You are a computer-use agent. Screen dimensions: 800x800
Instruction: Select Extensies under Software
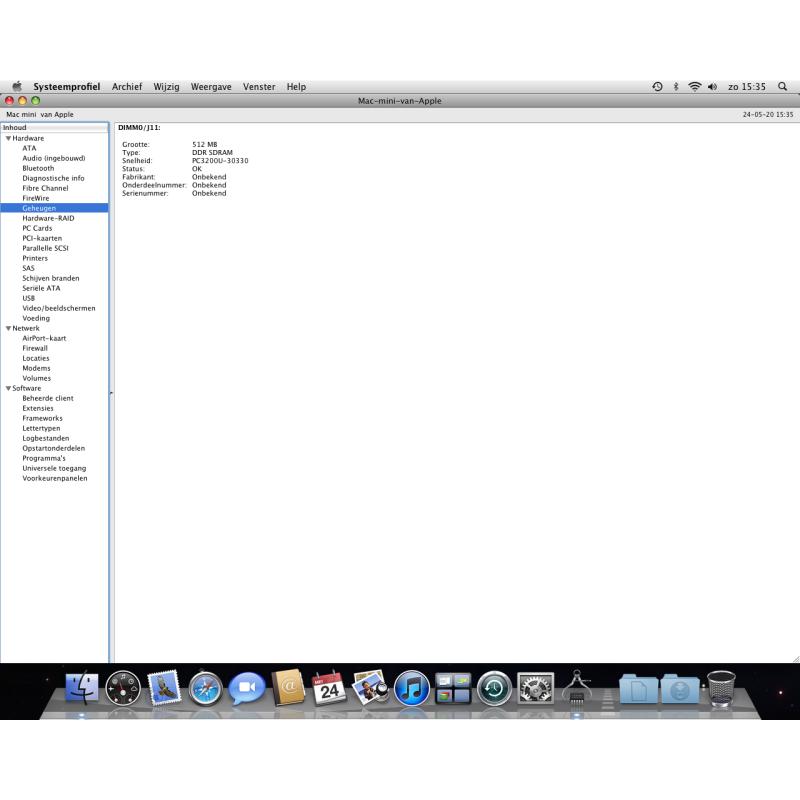tap(38, 408)
